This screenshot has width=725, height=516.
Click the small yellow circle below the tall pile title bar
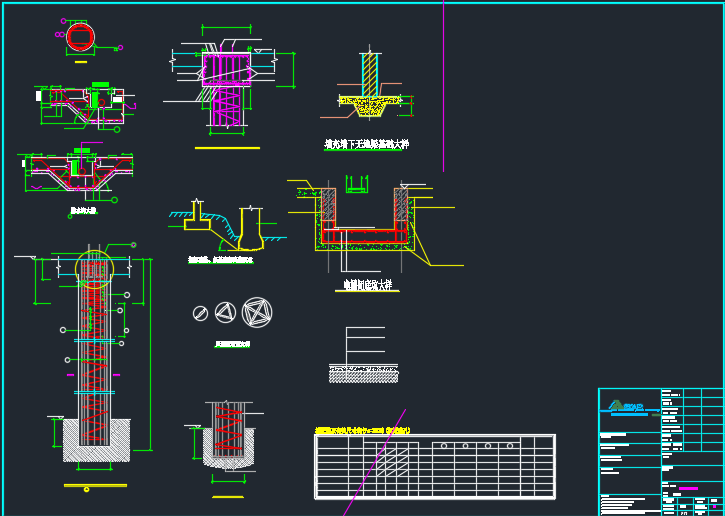click(x=86, y=490)
